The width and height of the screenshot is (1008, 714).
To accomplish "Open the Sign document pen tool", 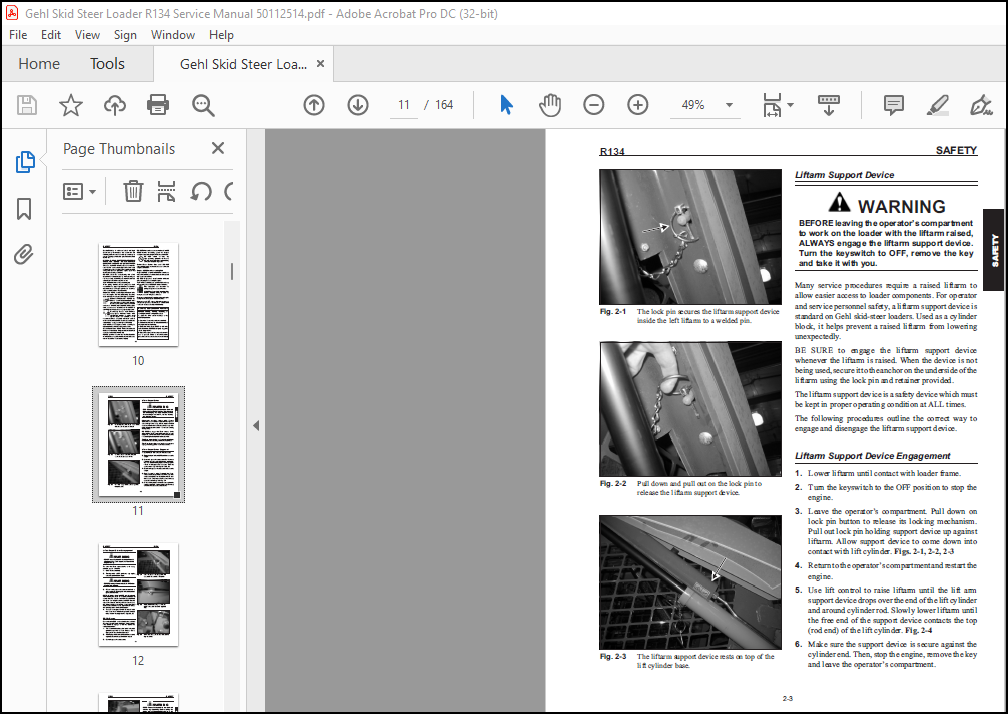I will pos(981,105).
